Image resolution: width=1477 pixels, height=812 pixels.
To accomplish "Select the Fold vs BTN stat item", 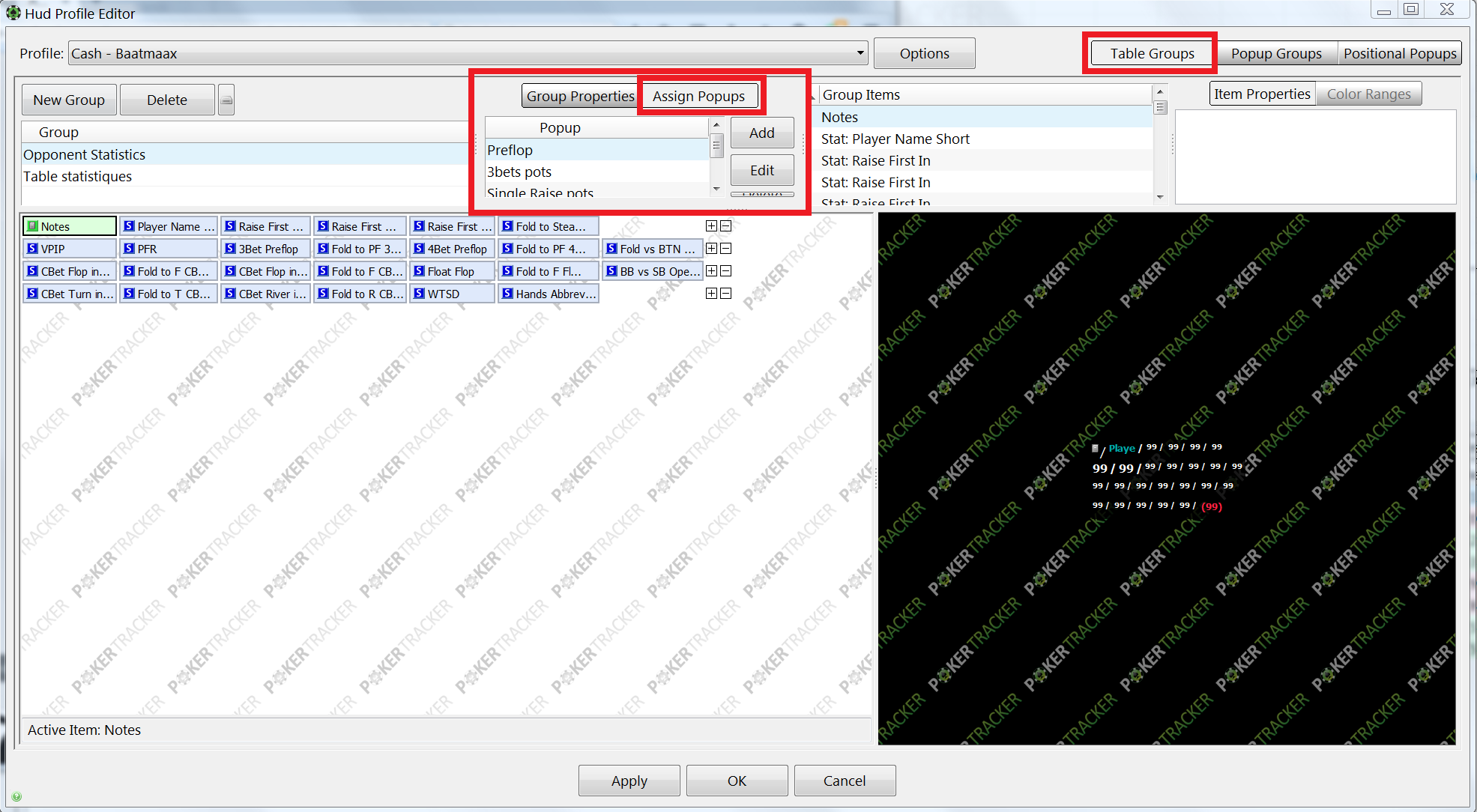I will pos(653,249).
